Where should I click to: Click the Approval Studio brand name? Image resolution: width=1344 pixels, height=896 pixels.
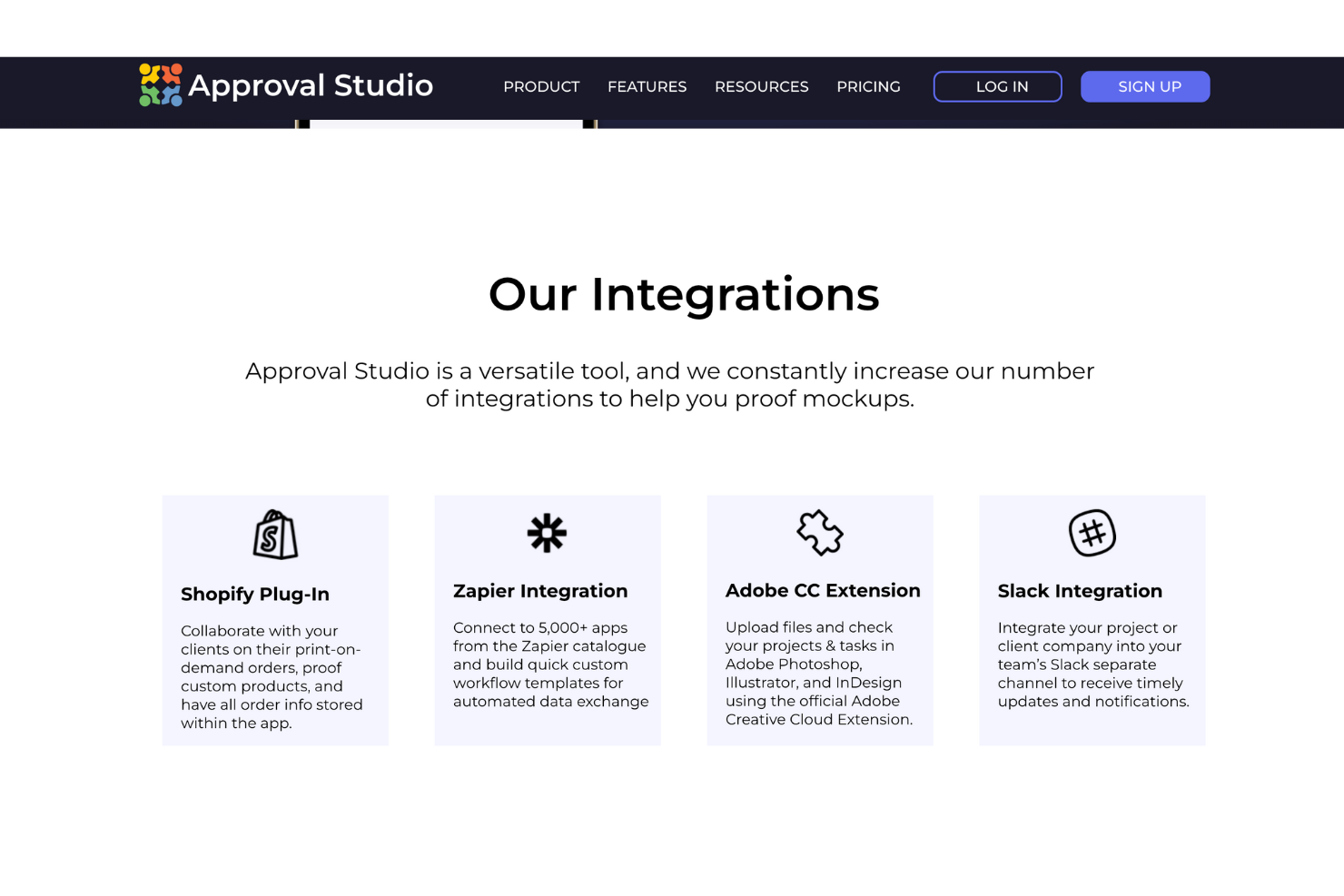pyautogui.click(x=311, y=85)
